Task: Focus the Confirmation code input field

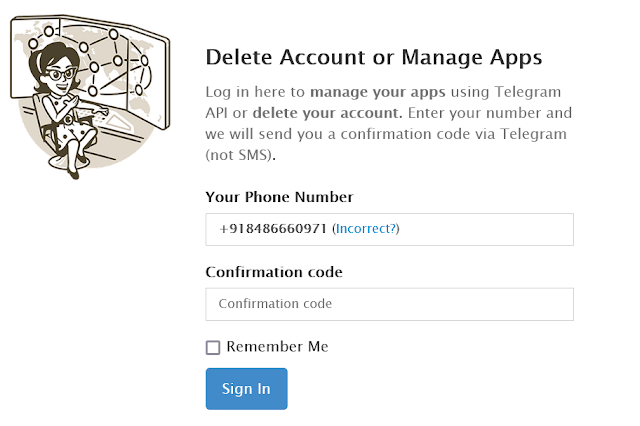Action: (x=389, y=304)
